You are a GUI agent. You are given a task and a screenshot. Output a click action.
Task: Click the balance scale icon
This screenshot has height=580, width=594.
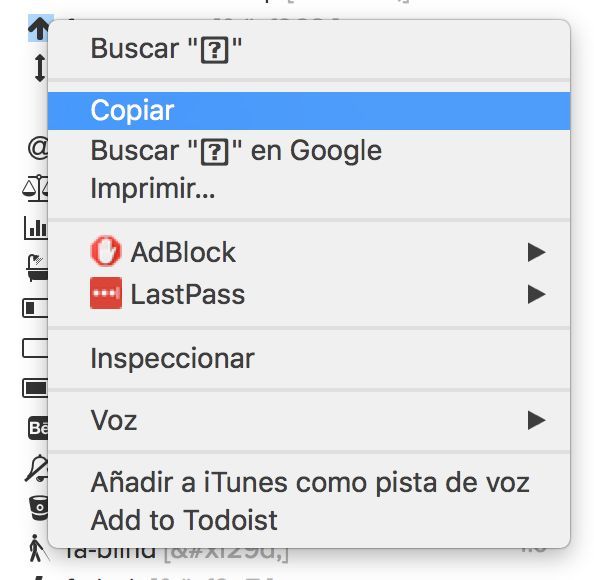click(x=36, y=188)
